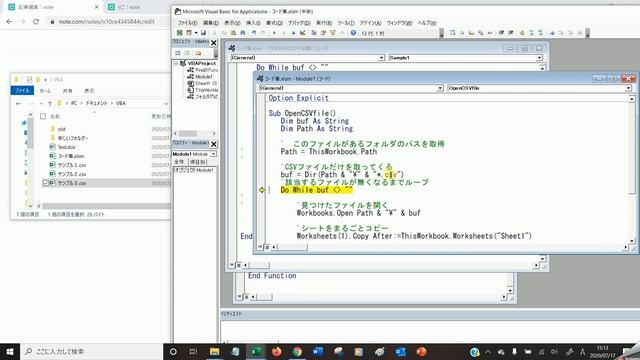This screenshot has width=640, height=360.
Task: Open the 編集 menu in VBA editor
Action: click(x=211, y=23)
